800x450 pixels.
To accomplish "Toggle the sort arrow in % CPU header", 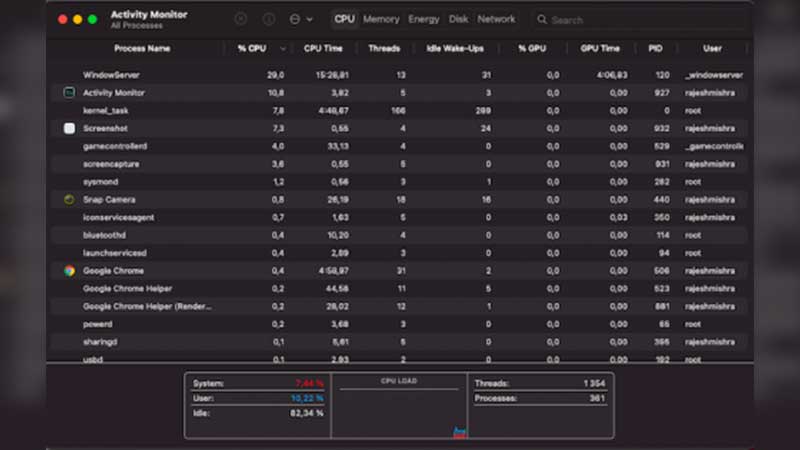I will (283, 49).
